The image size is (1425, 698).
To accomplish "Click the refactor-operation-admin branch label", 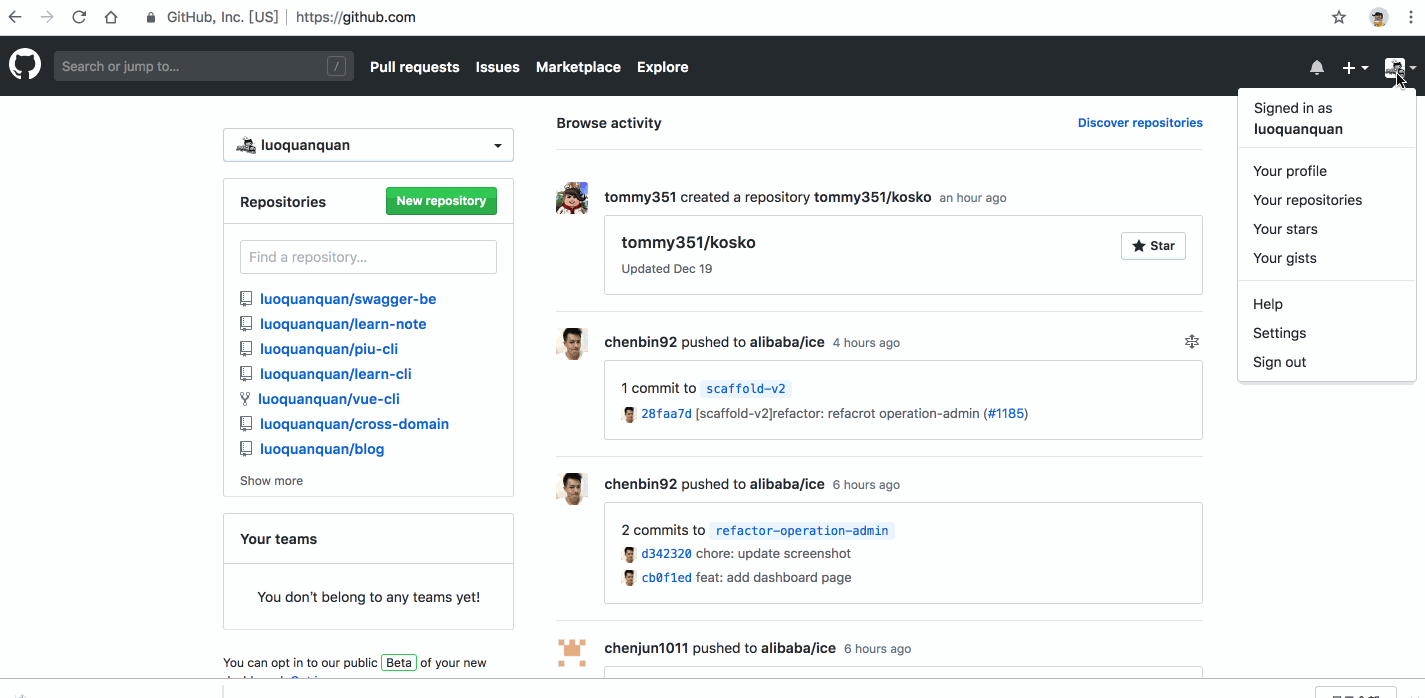I will pos(801,531).
